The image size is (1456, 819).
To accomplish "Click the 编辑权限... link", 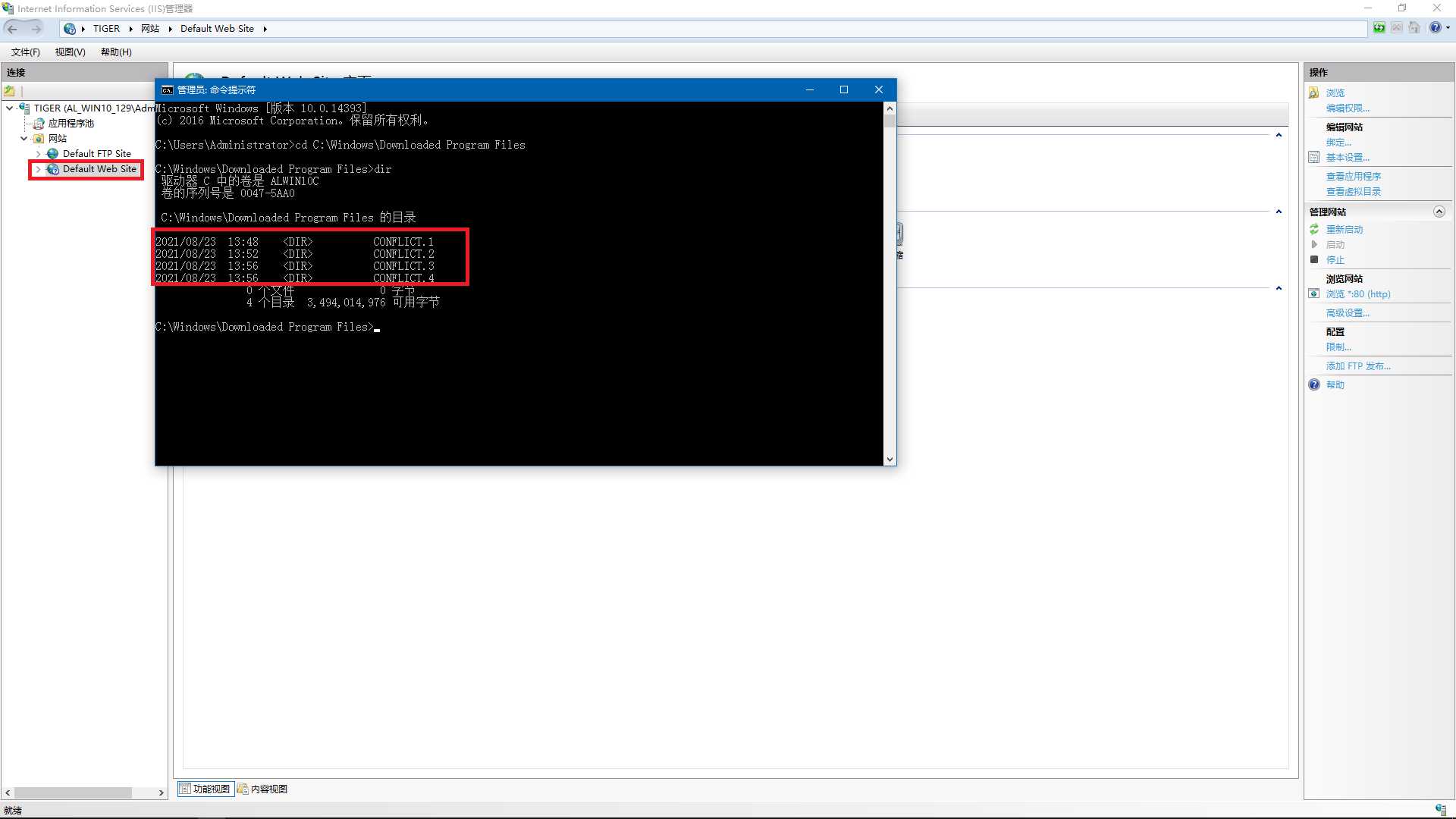I will [1348, 108].
